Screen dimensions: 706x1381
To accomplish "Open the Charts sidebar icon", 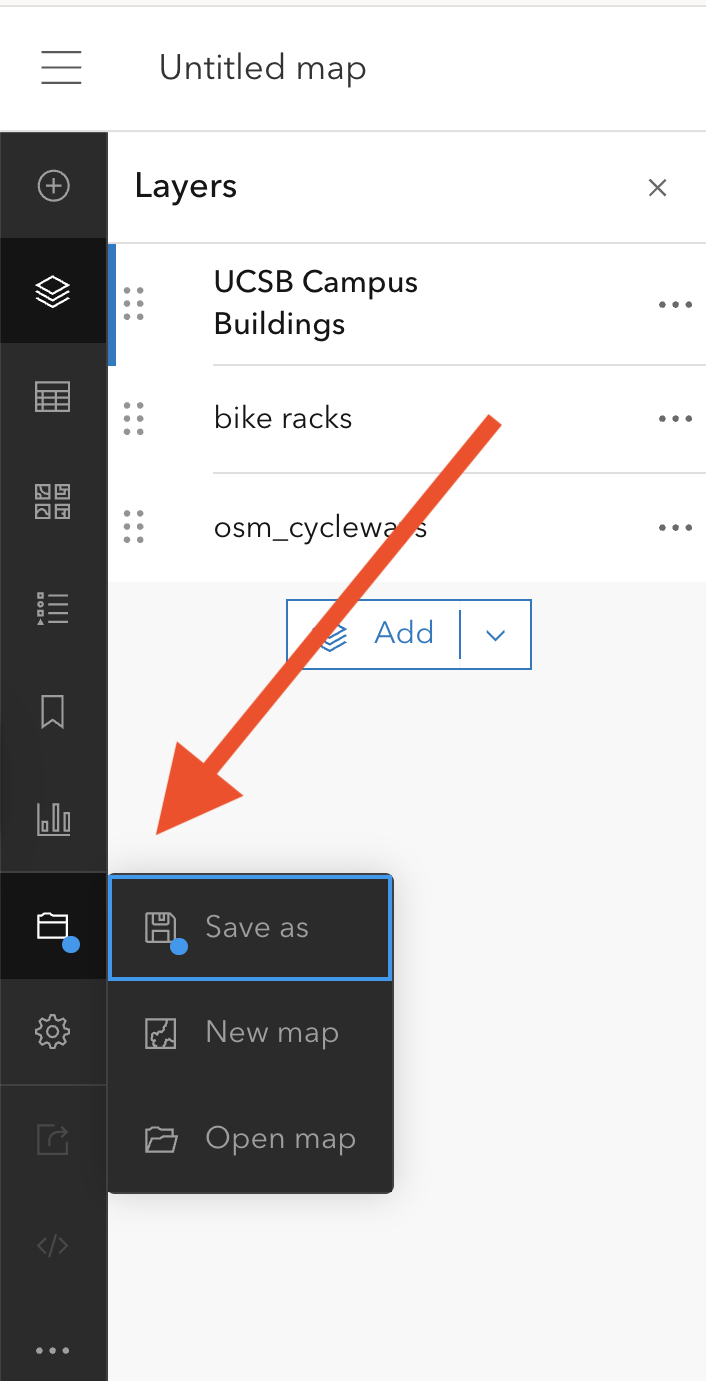I will pyautogui.click(x=53, y=819).
